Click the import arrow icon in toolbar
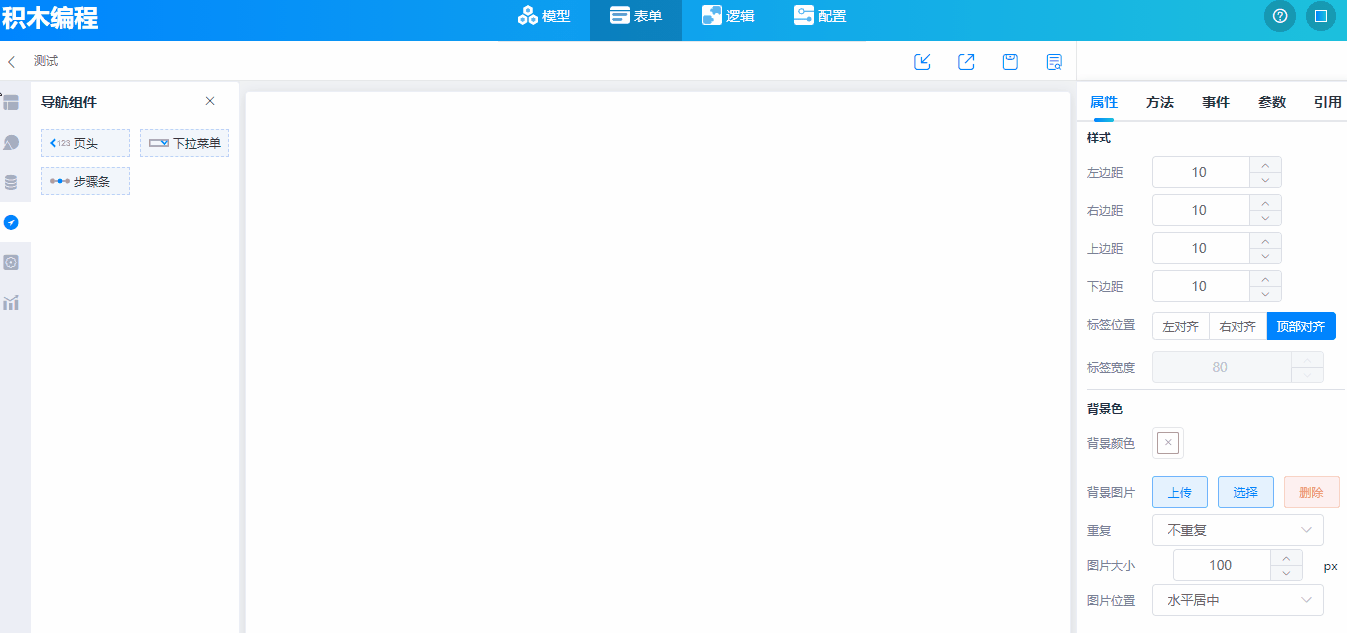1347x633 pixels. [923, 62]
